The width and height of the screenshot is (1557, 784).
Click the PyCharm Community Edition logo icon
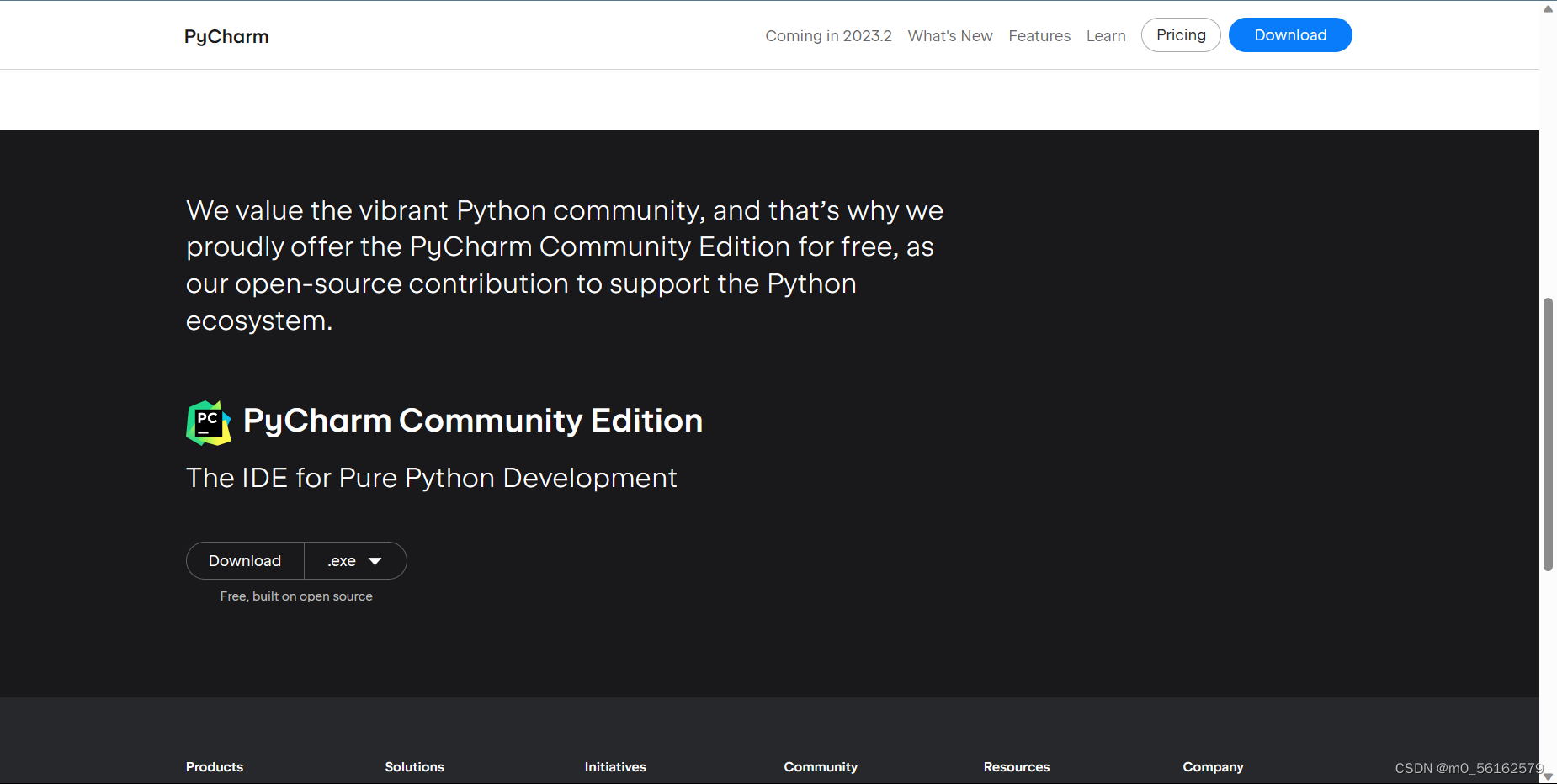[209, 423]
